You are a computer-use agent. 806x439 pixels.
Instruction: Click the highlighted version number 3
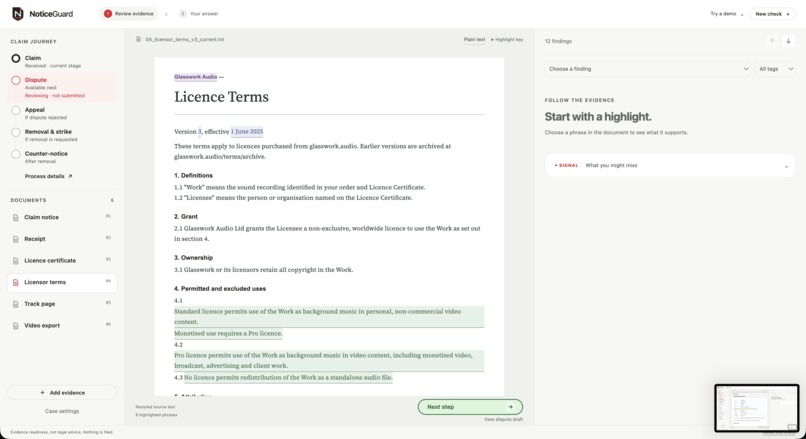point(200,132)
